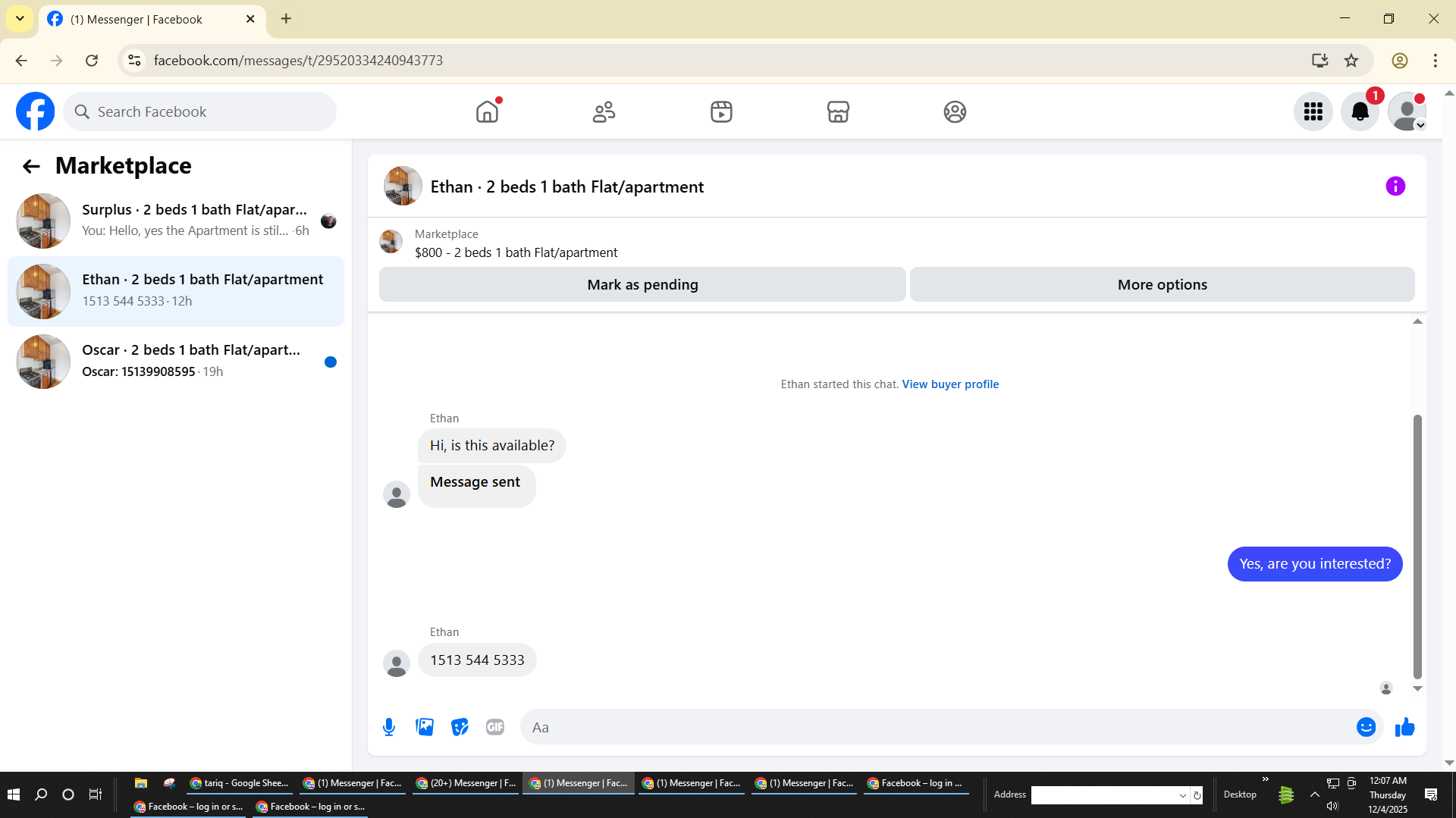
Task: Go to the Home feed icon
Action: [x=487, y=111]
